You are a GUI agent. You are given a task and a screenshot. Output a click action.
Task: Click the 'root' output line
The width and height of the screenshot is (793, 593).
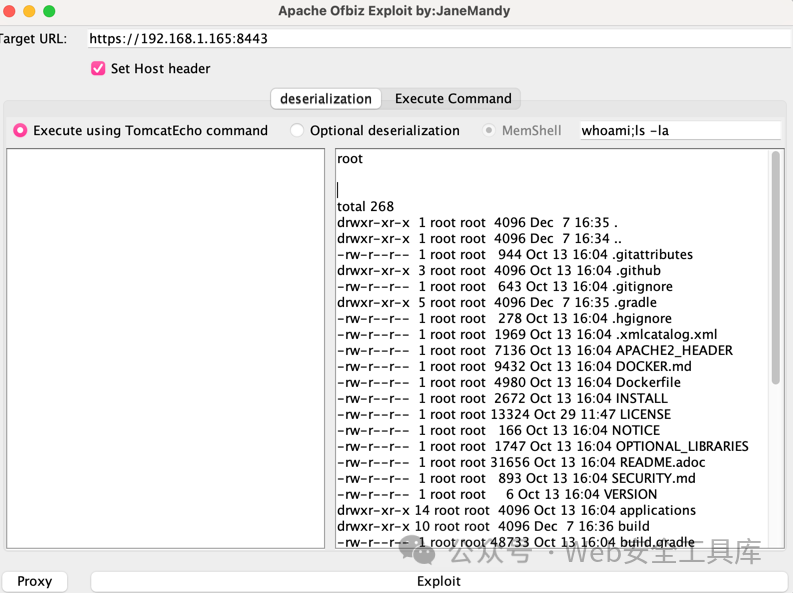pyautogui.click(x=350, y=159)
